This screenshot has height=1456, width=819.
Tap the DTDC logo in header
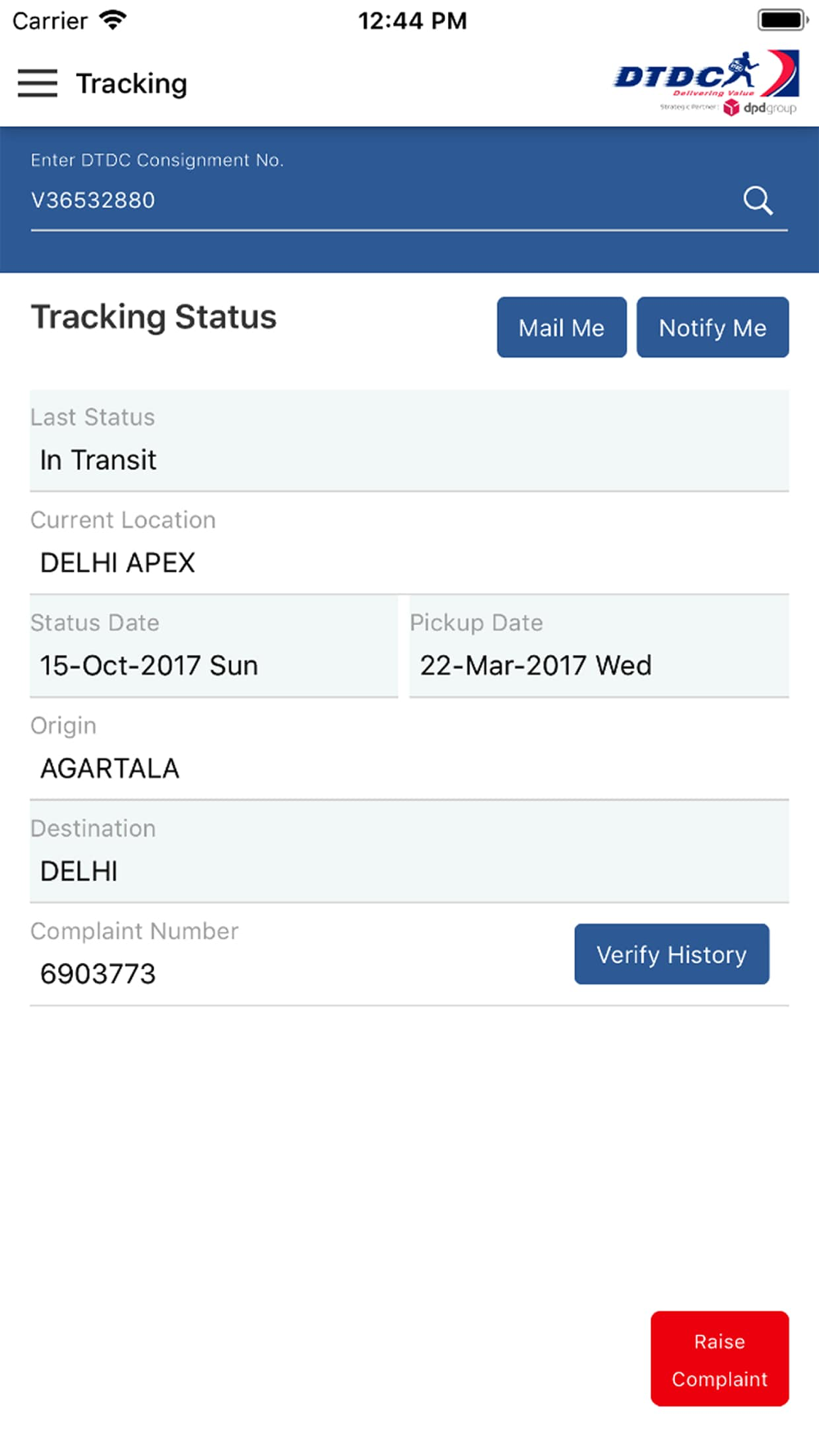pos(705,75)
